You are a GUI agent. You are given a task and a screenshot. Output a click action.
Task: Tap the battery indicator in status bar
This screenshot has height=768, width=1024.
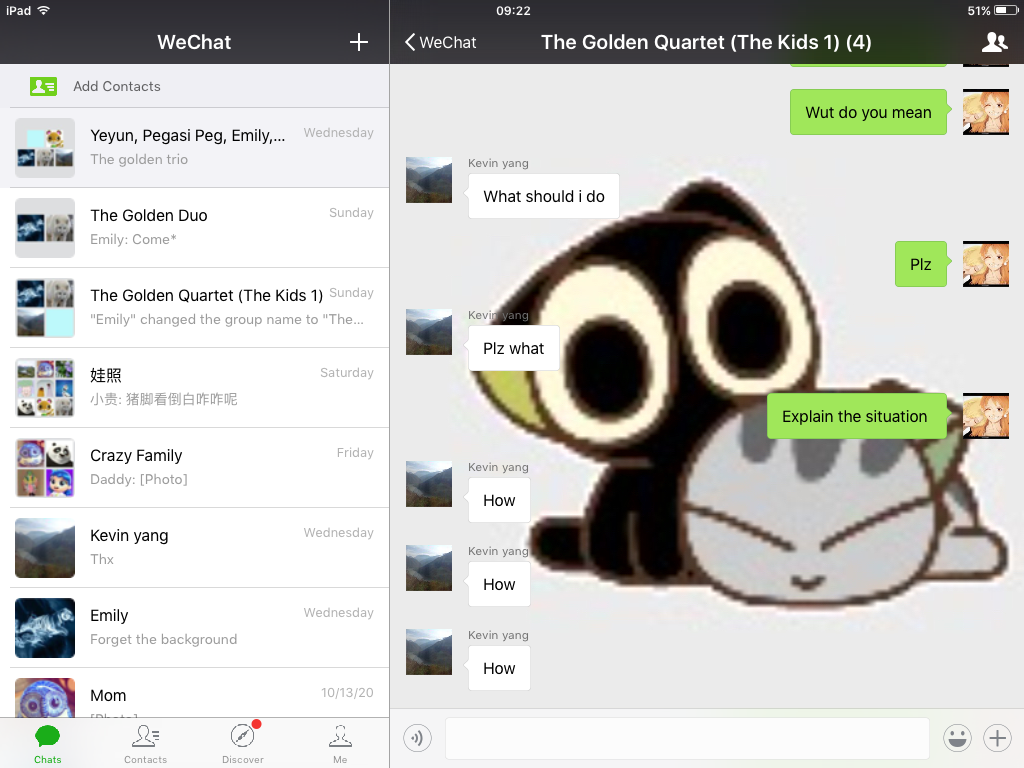click(x=1005, y=10)
